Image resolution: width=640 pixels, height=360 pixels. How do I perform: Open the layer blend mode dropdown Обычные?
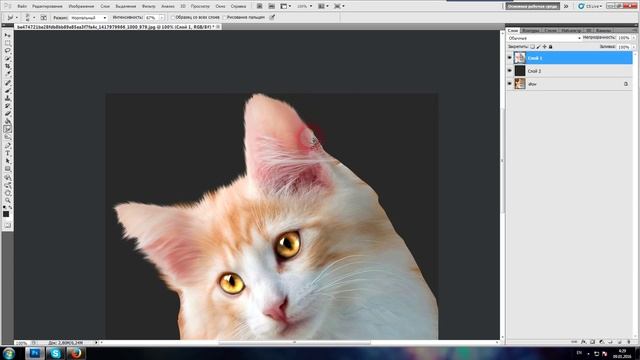point(544,38)
